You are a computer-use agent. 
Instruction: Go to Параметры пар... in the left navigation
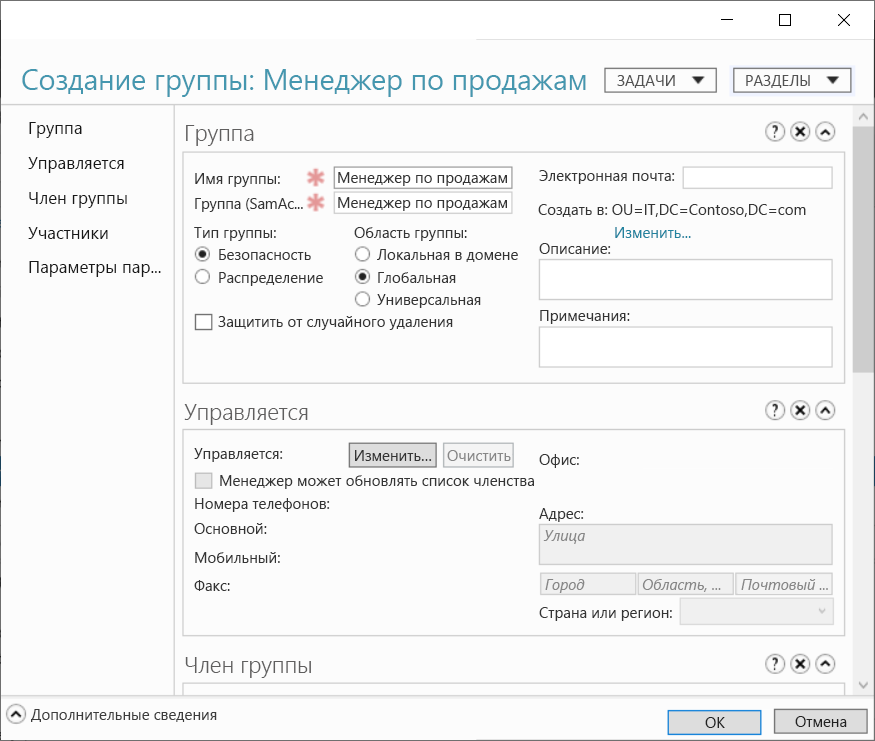point(95,268)
